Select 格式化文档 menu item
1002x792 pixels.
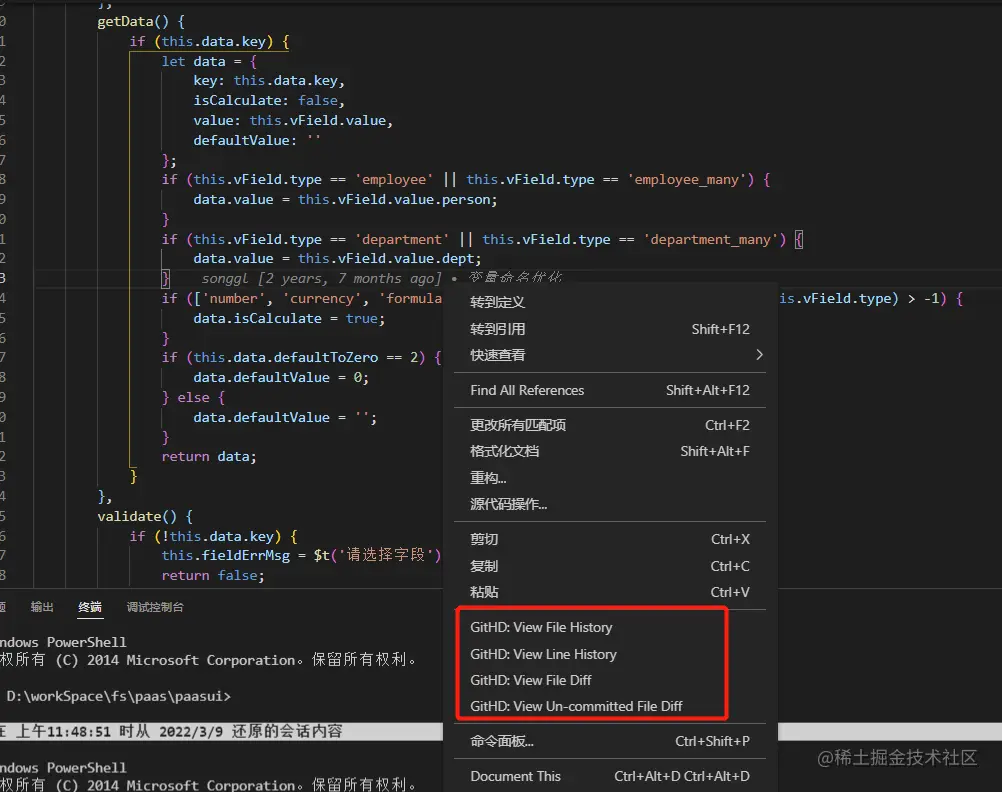pos(610,452)
